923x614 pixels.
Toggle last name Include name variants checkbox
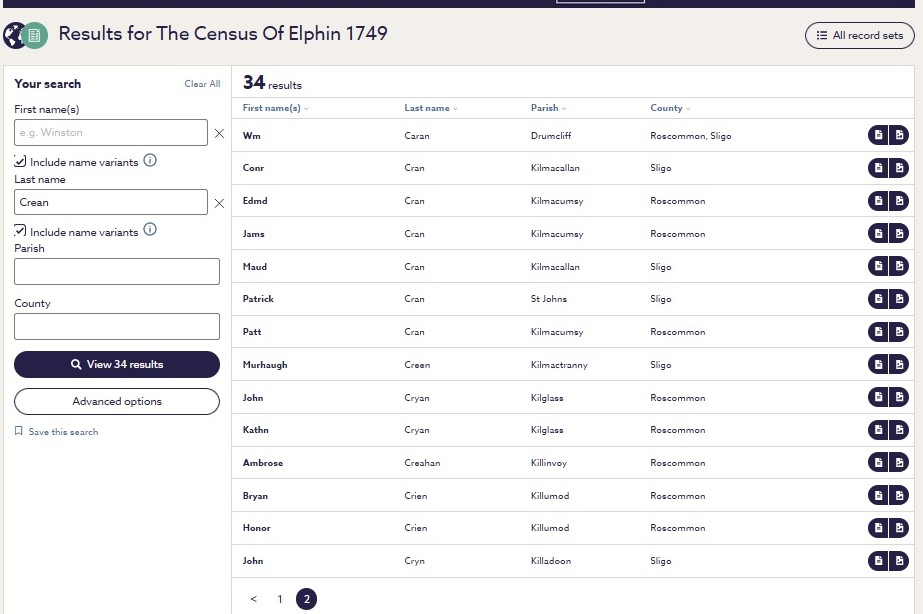pyautogui.click(x=20, y=231)
